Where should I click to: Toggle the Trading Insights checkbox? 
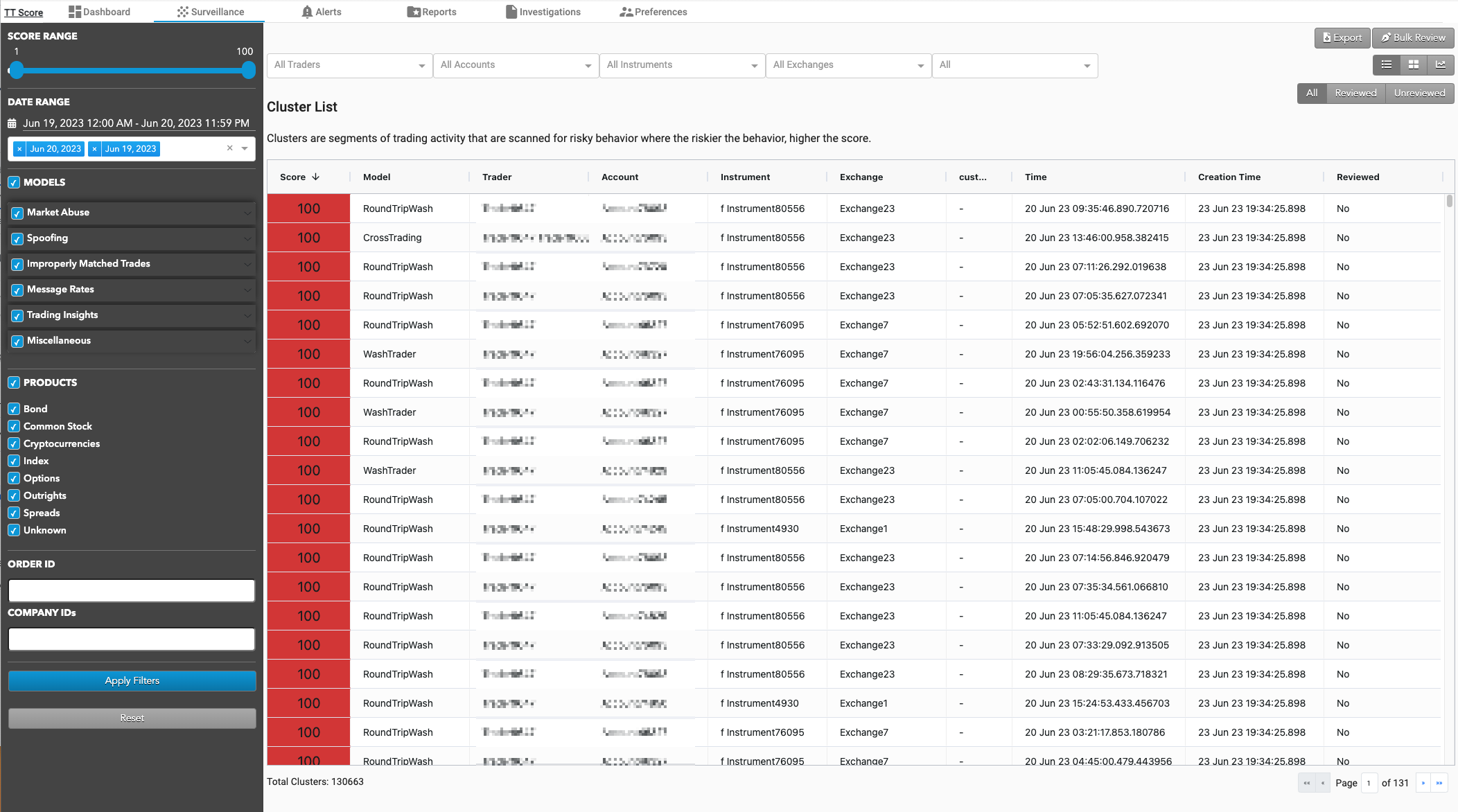pos(17,316)
